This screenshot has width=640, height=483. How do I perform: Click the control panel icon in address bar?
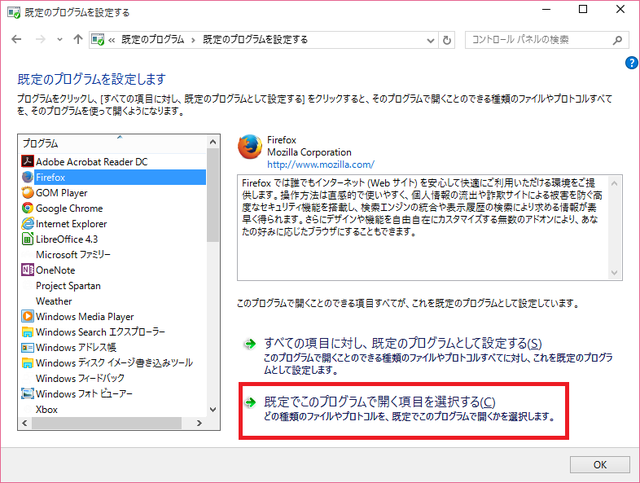98,40
